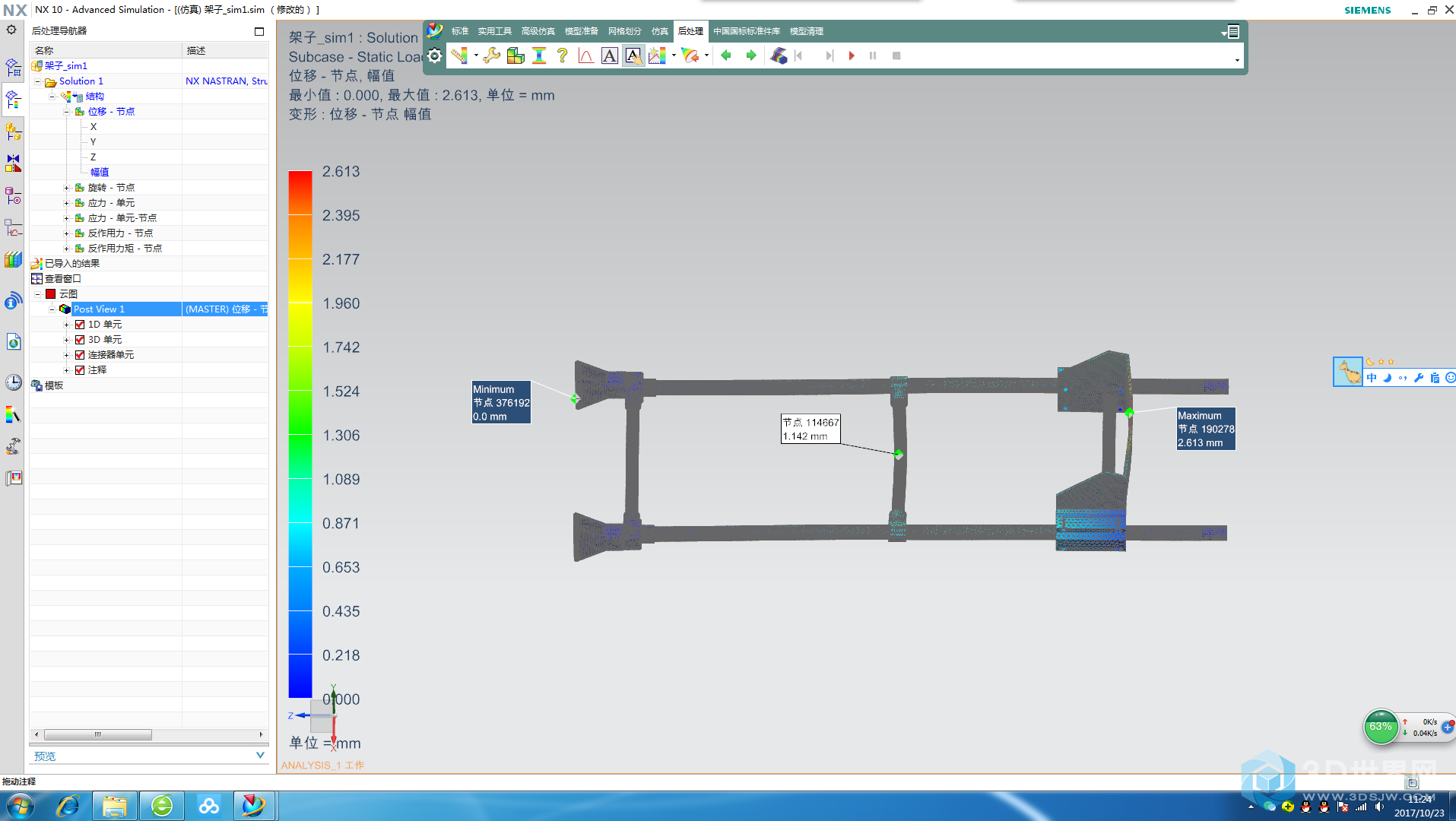The height and width of the screenshot is (821, 1456).
Task: Toggle the 1D 单元 checkbox
Action: tap(80, 325)
